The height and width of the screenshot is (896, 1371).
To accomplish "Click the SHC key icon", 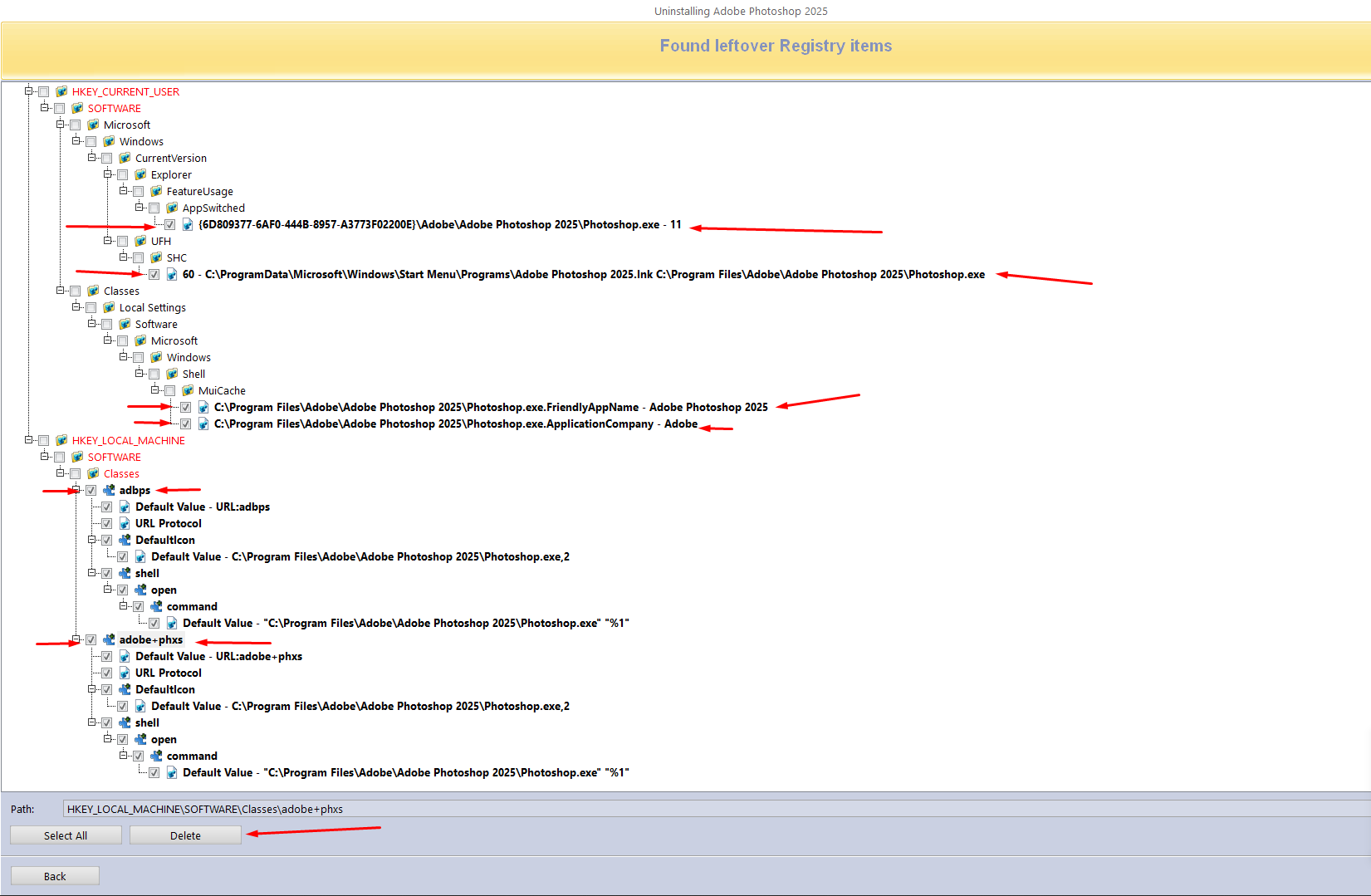I will click(x=156, y=257).
